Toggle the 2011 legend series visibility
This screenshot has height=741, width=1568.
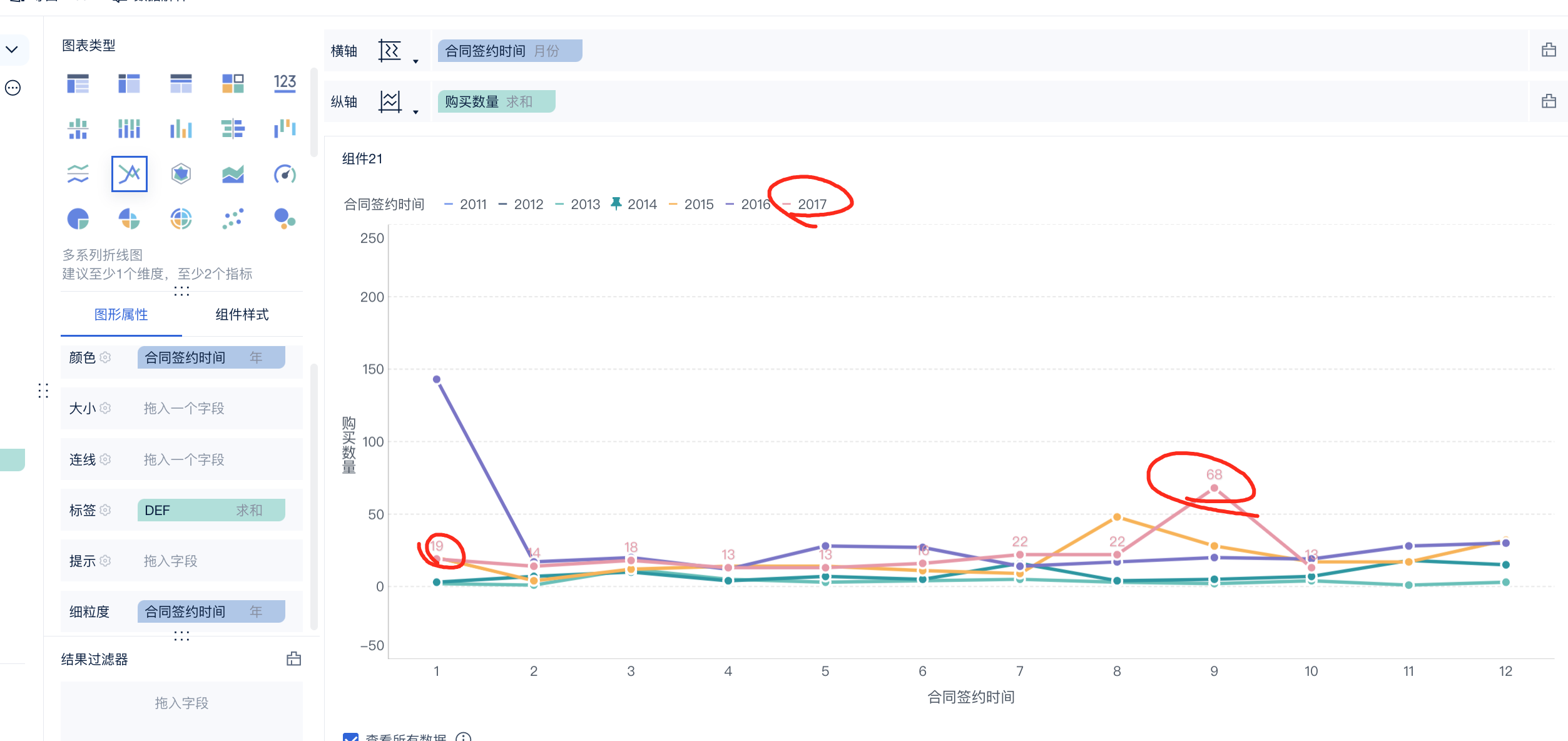(x=472, y=205)
